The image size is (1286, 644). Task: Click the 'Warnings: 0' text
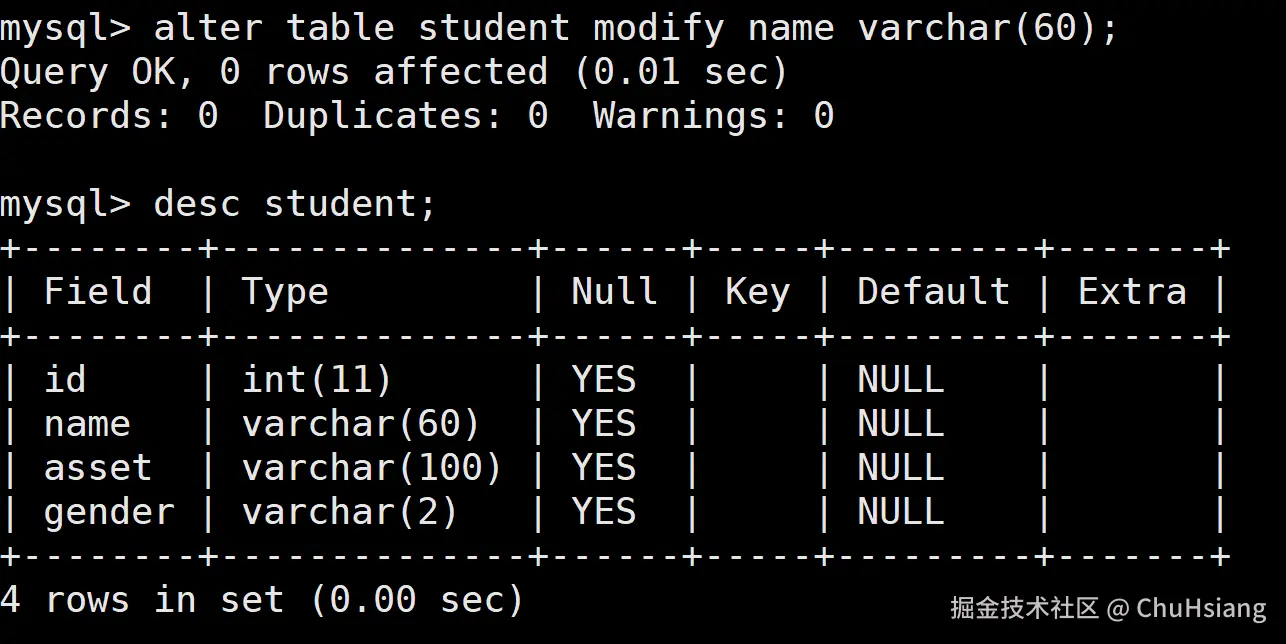(713, 116)
